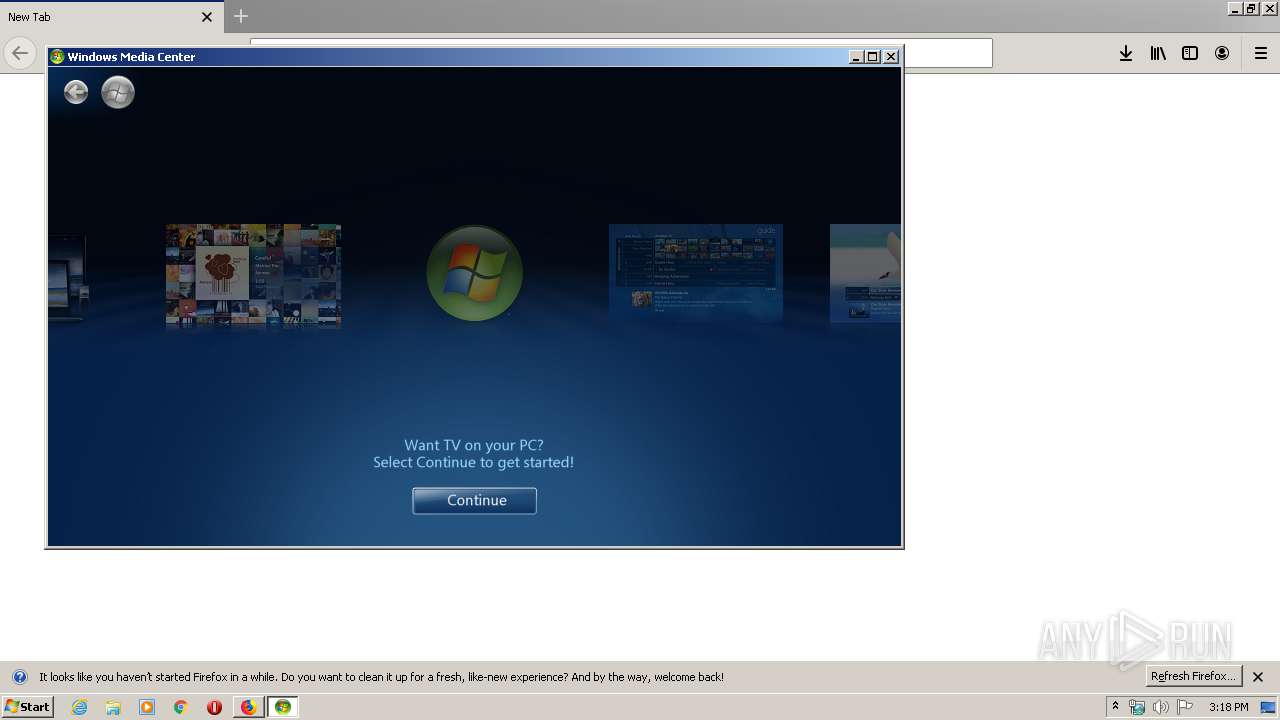
Task: Click the notification bar question mark icon
Action: tap(19, 677)
